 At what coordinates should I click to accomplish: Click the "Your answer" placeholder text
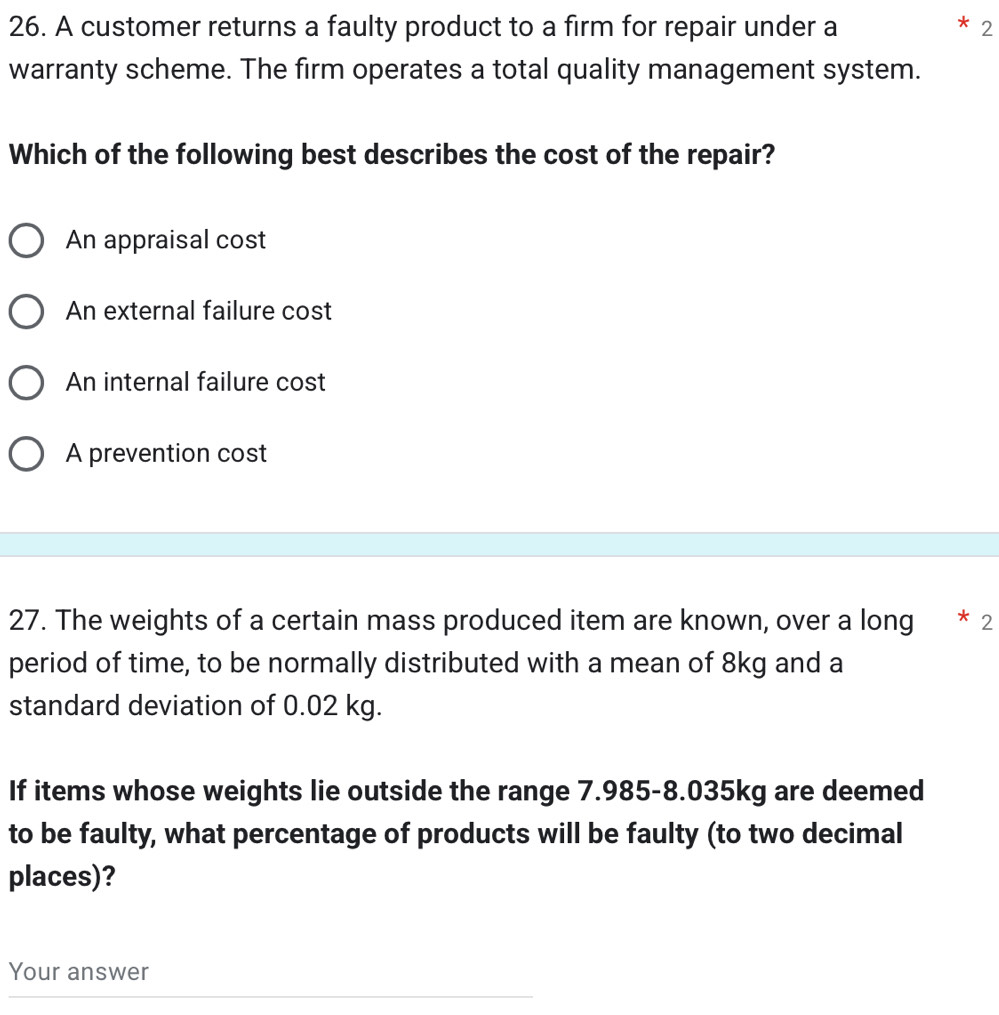tap(78, 971)
